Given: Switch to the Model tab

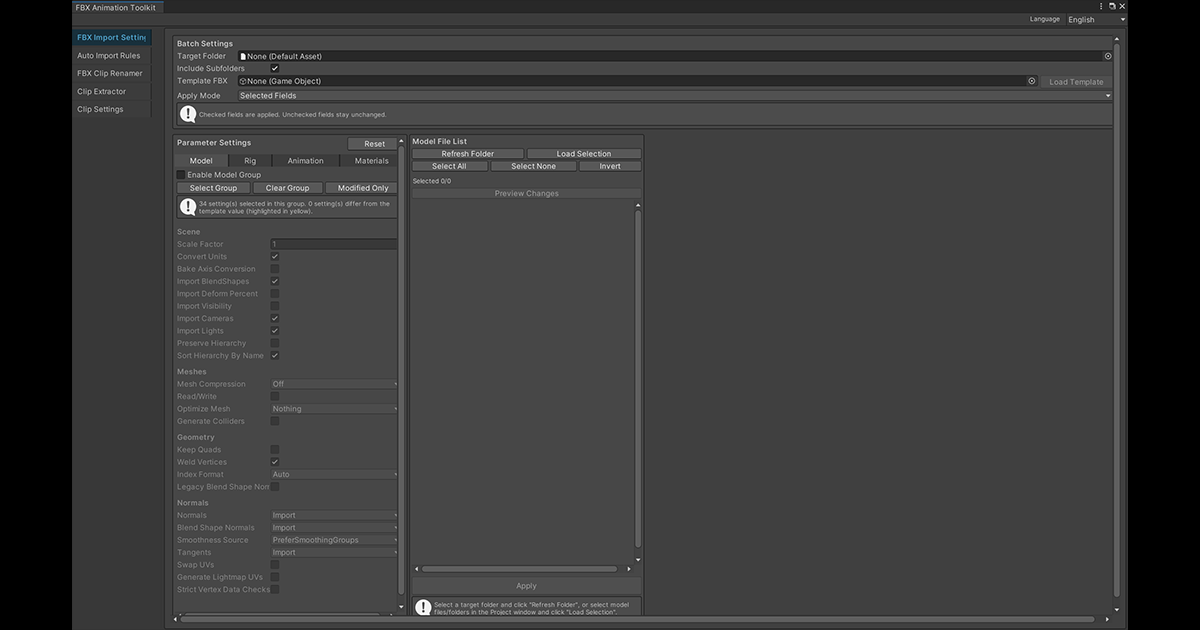Looking at the screenshot, I should coord(201,161).
